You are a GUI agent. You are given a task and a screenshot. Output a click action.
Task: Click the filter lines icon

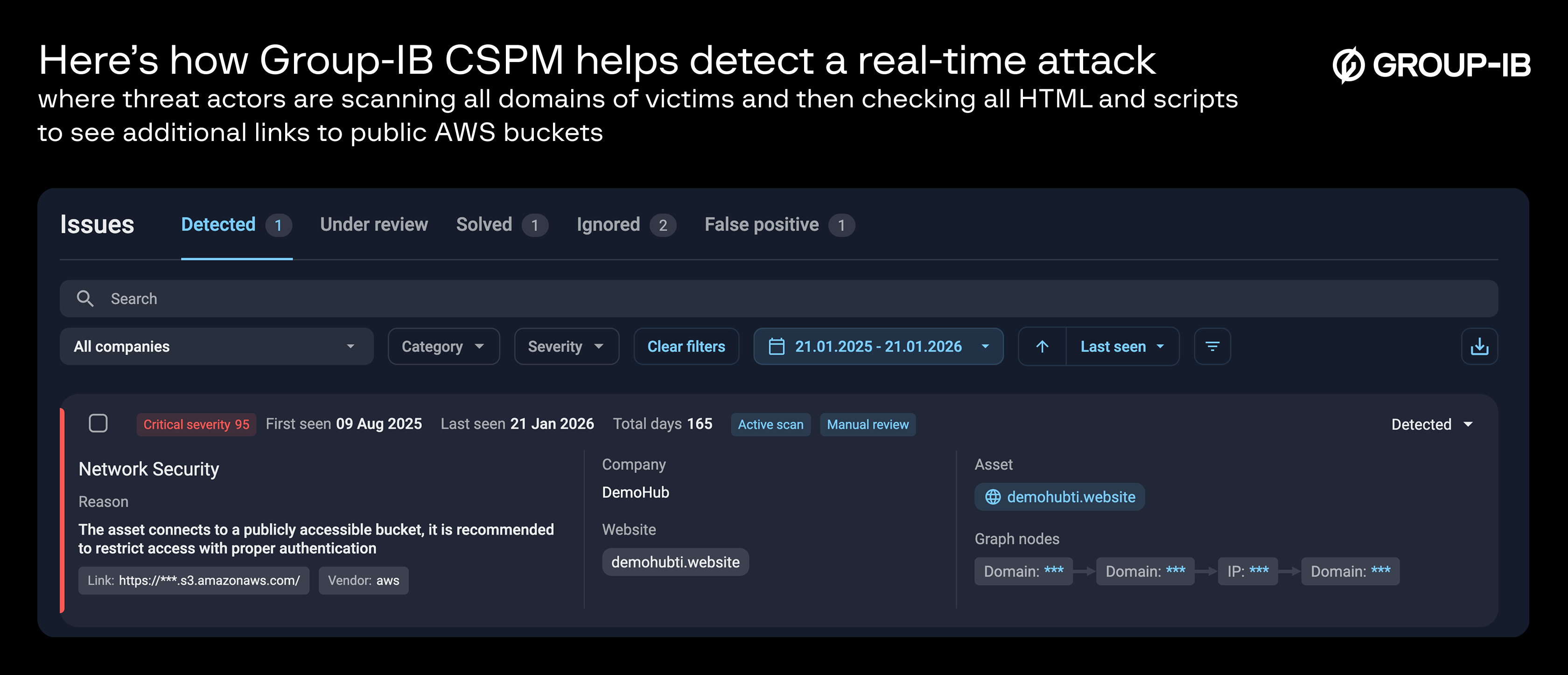point(1212,346)
